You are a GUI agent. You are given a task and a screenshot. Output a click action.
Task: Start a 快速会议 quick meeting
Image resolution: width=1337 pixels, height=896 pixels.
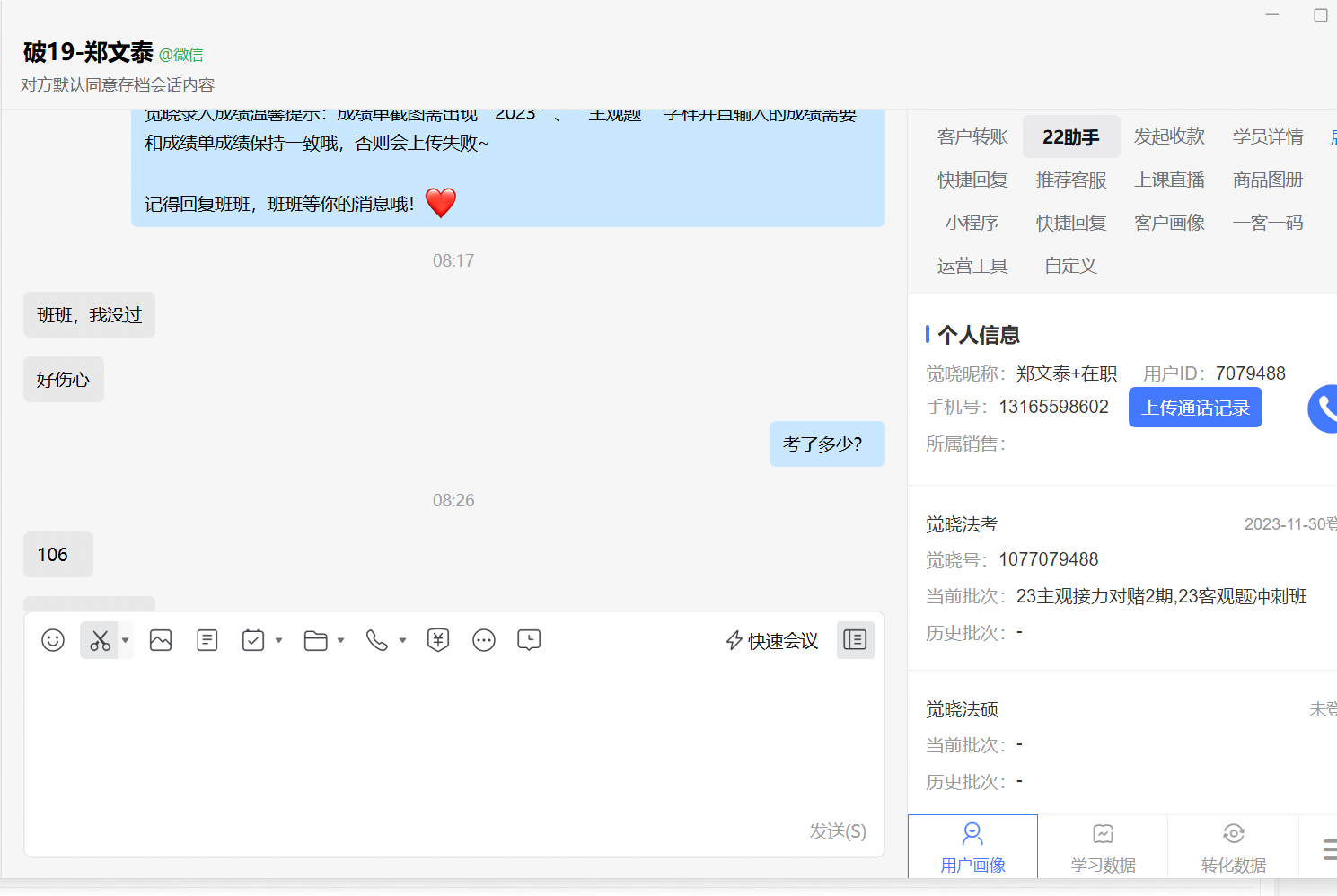772,640
